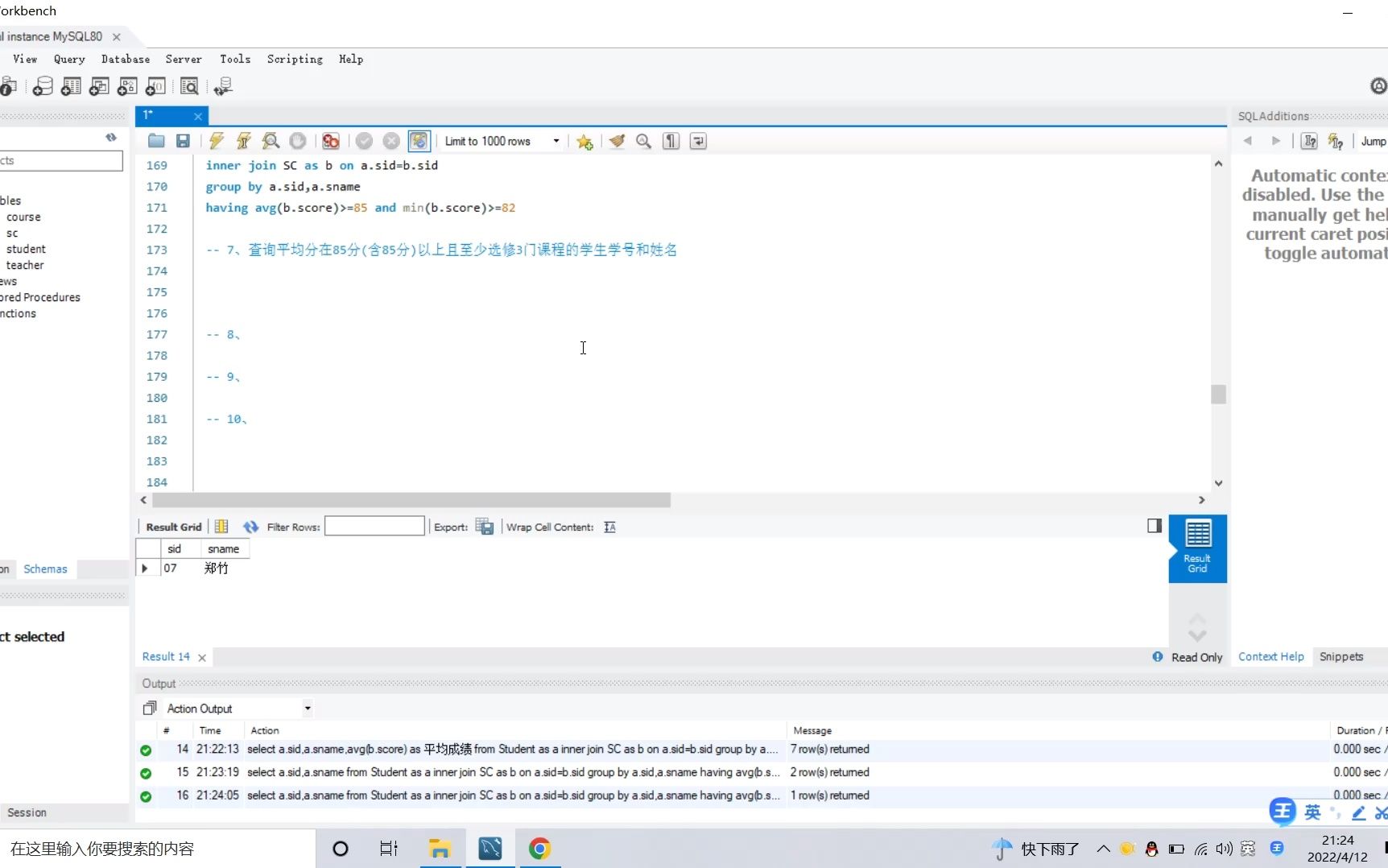This screenshot has height=868, width=1388.
Task: Click create stored procedure toolbar icon
Action: [x=127, y=86]
